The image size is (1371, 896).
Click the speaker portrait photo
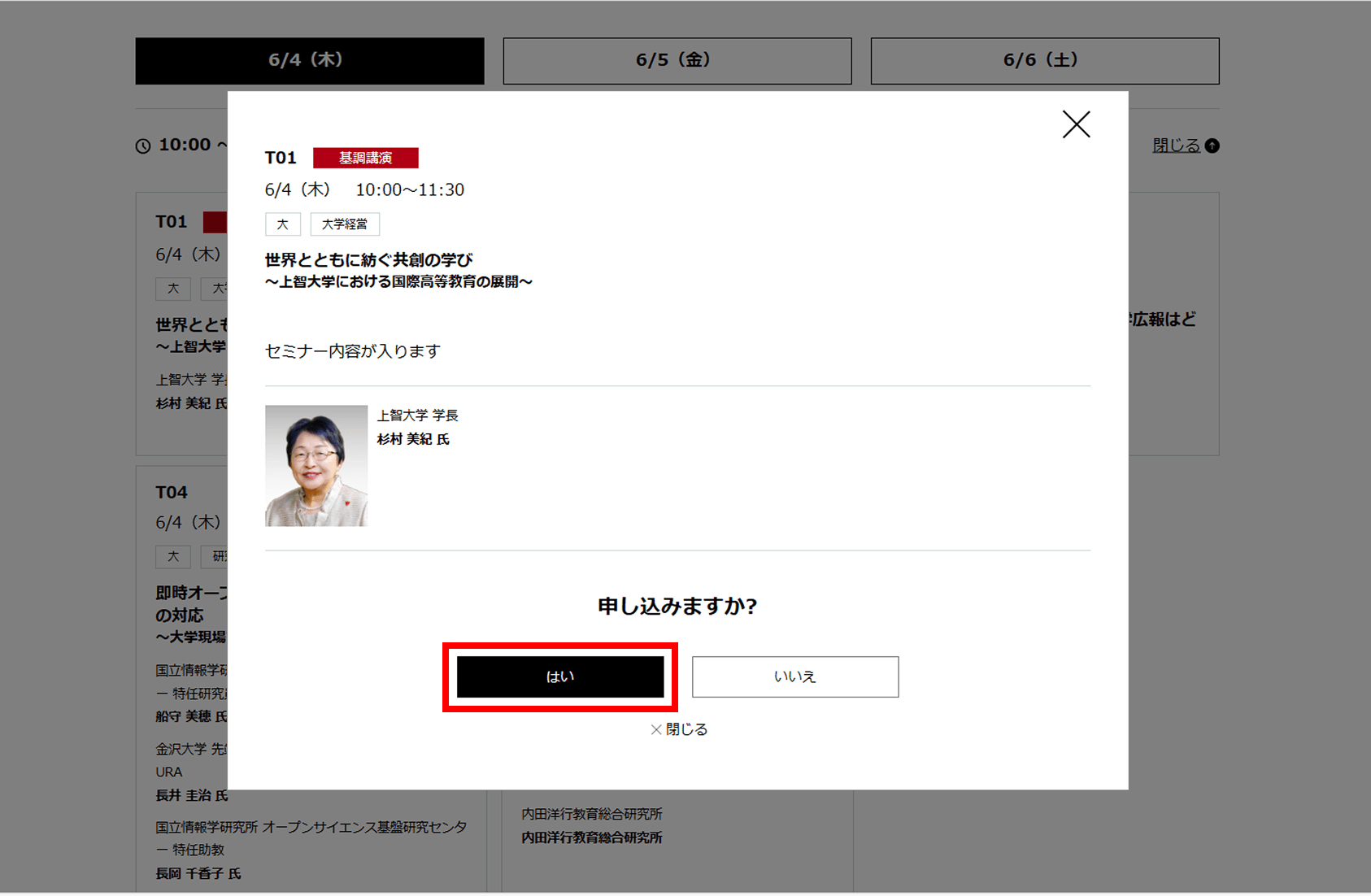(316, 466)
